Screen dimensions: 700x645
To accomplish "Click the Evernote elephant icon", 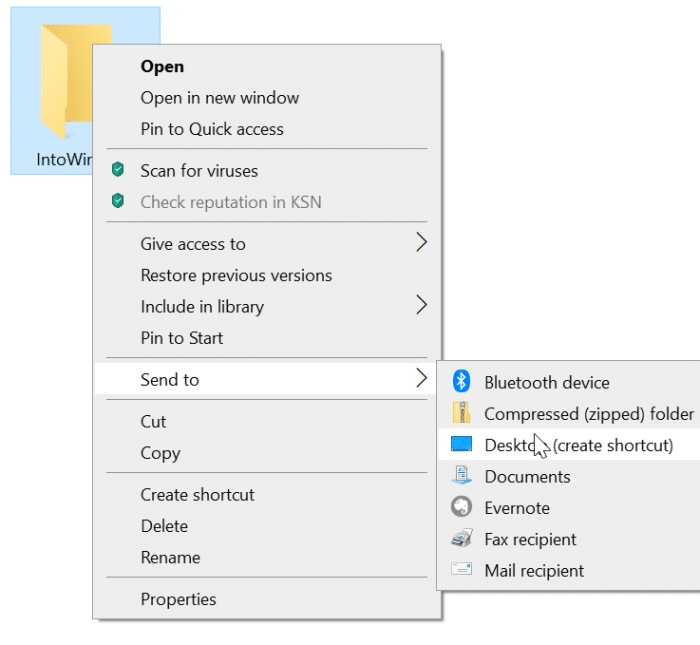I will (461, 507).
